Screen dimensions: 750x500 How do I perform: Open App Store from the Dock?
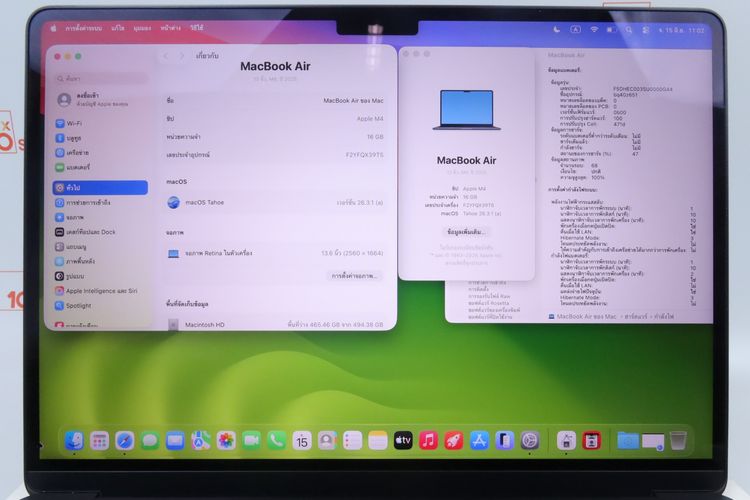479,441
